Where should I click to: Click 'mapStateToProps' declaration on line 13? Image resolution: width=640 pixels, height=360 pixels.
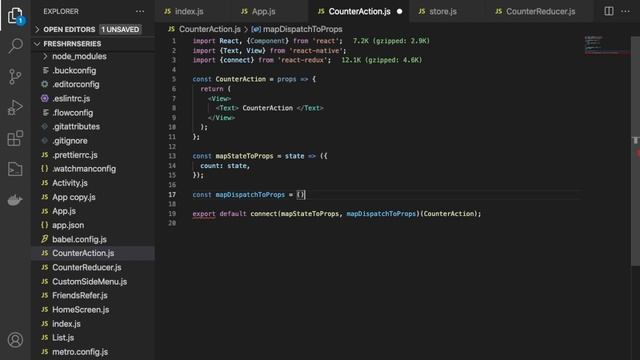[x=244, y=156]
